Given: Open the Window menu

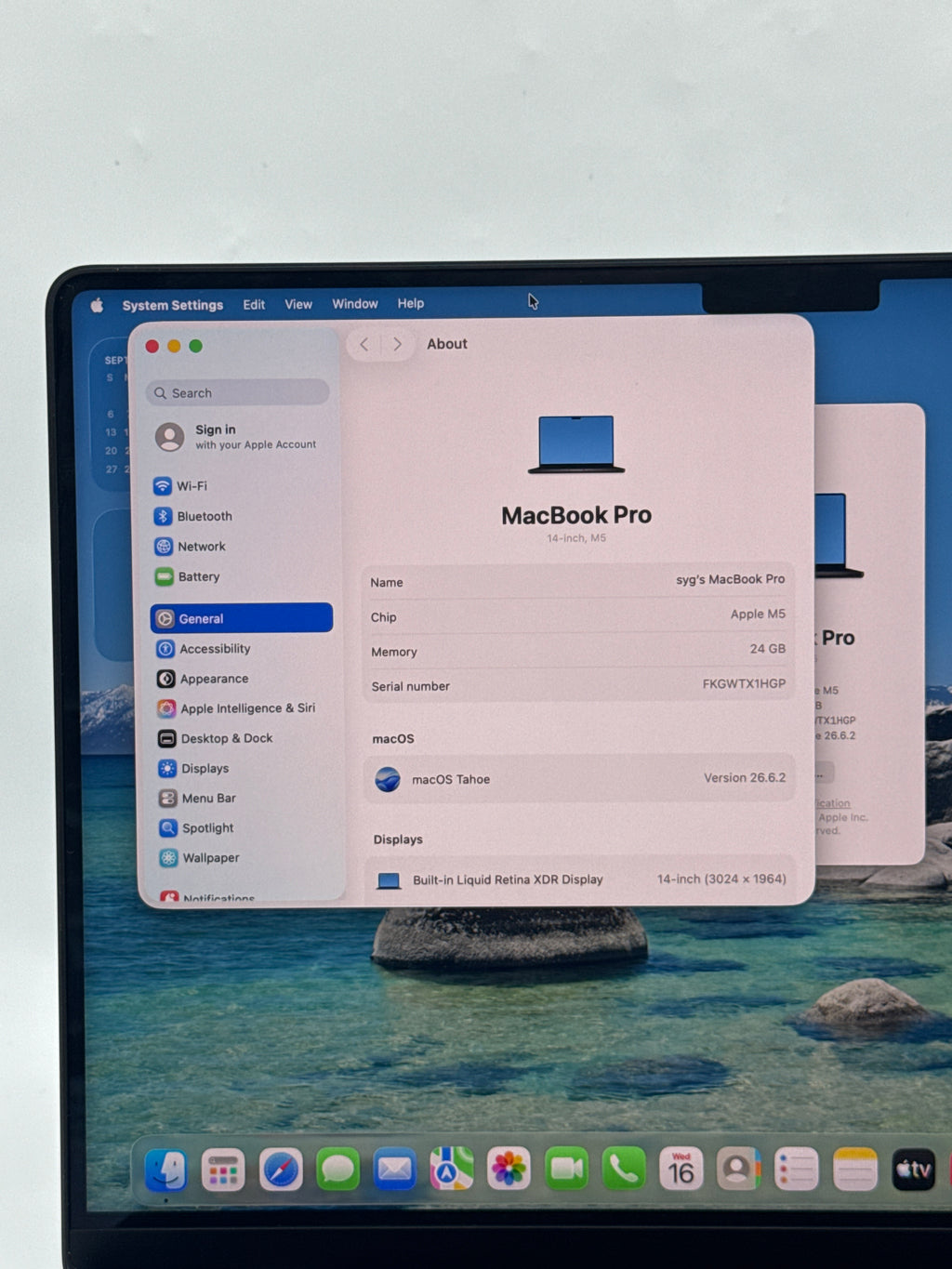Looking at the screenshot, I should click(355, 304).
